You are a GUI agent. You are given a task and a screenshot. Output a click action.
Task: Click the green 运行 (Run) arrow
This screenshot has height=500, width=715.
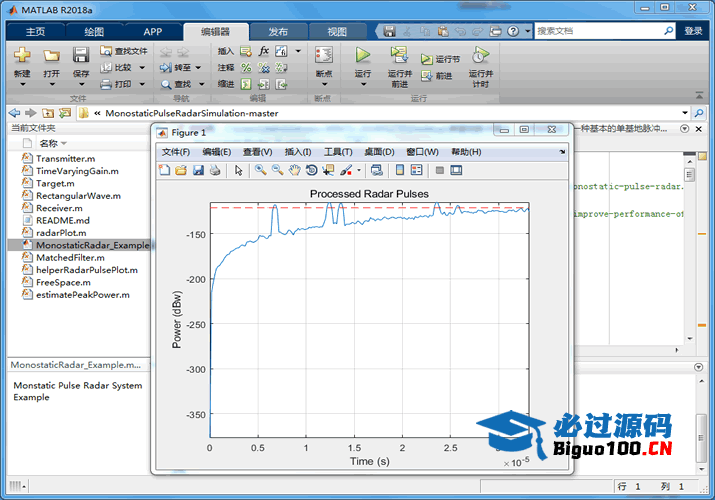[363, 55]
